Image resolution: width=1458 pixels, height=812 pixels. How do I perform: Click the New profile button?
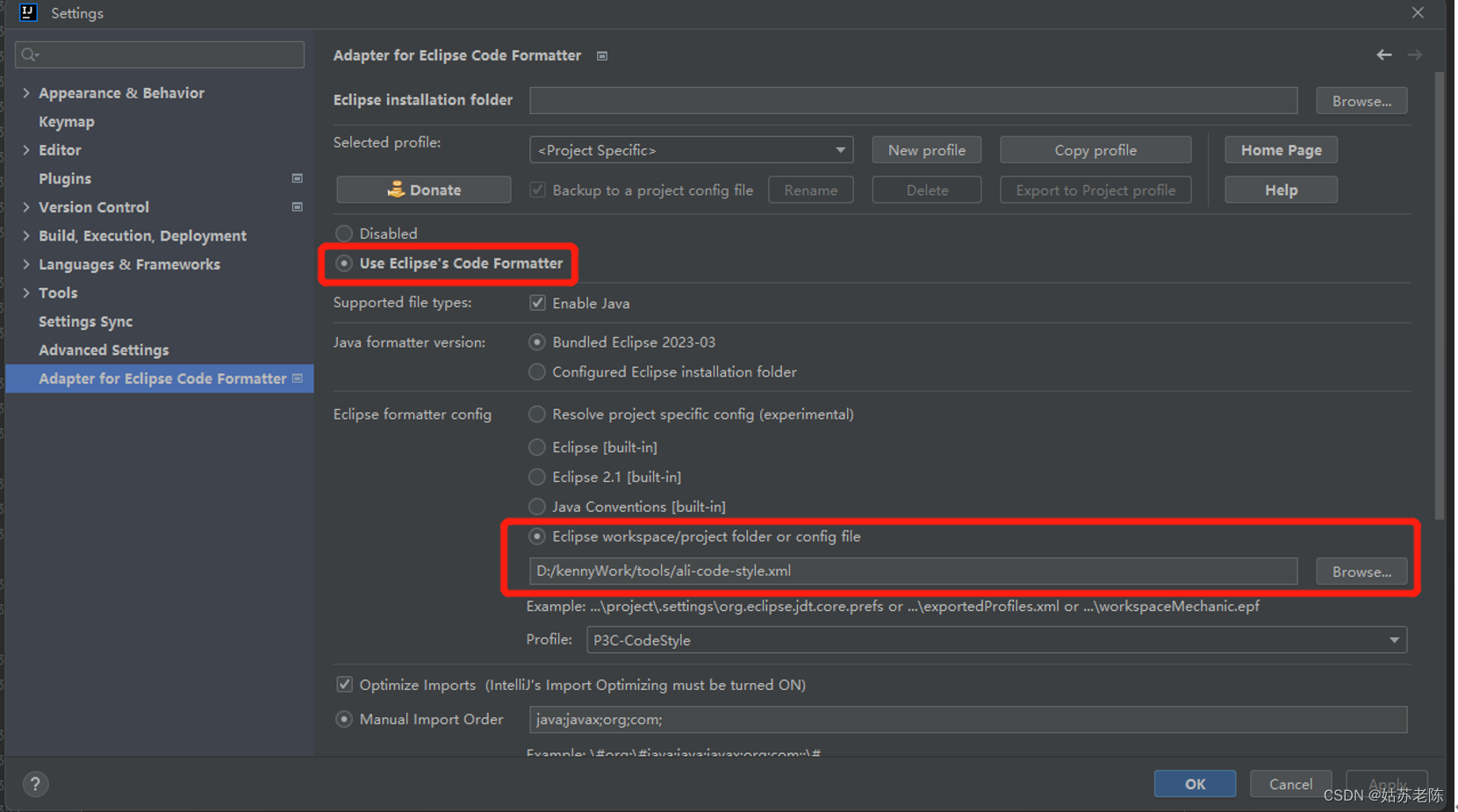pyautogui.click(x=926, y=150)
